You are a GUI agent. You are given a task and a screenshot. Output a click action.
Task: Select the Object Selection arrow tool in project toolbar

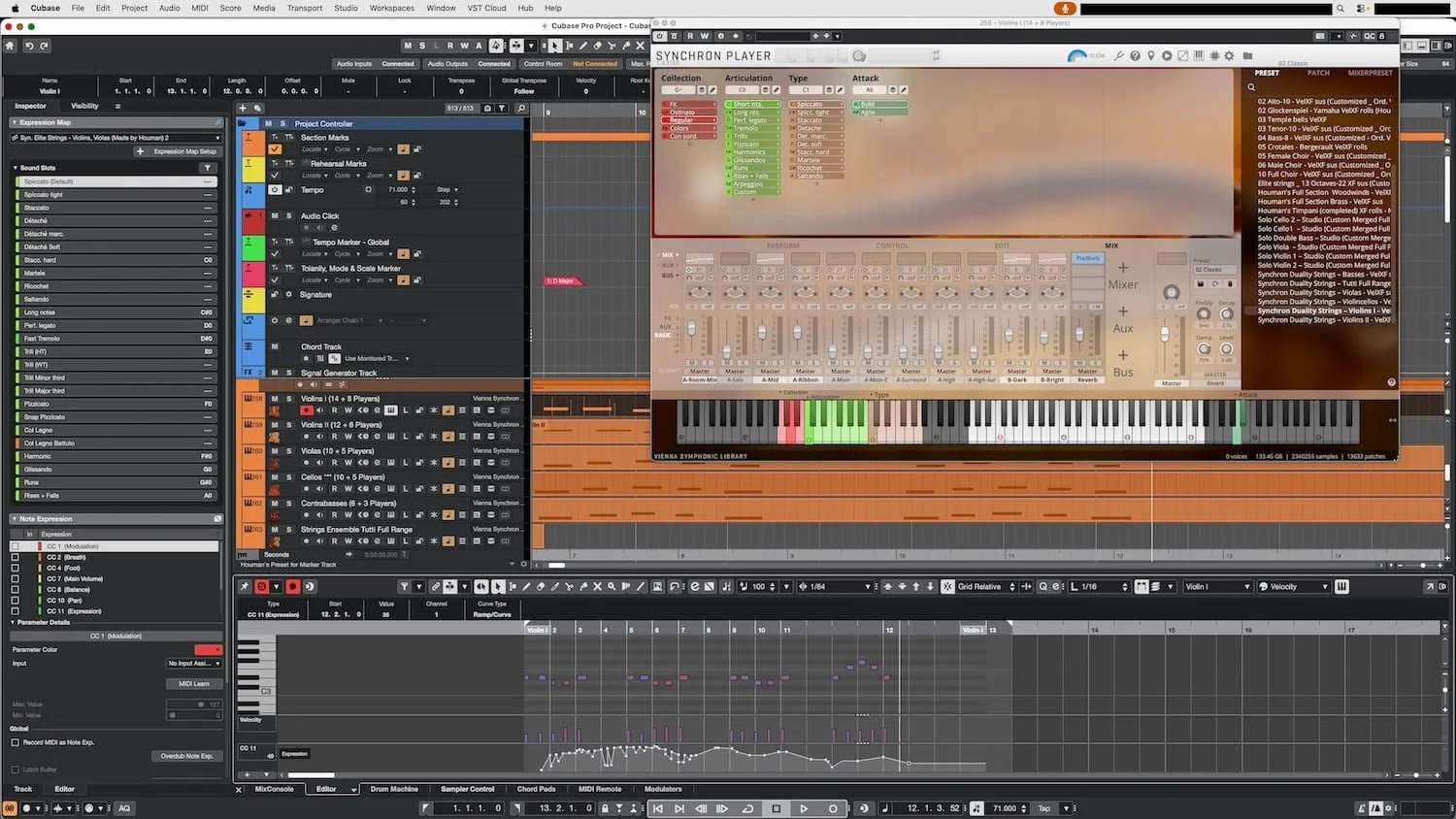pyautogui.click(x=555, y=46)
